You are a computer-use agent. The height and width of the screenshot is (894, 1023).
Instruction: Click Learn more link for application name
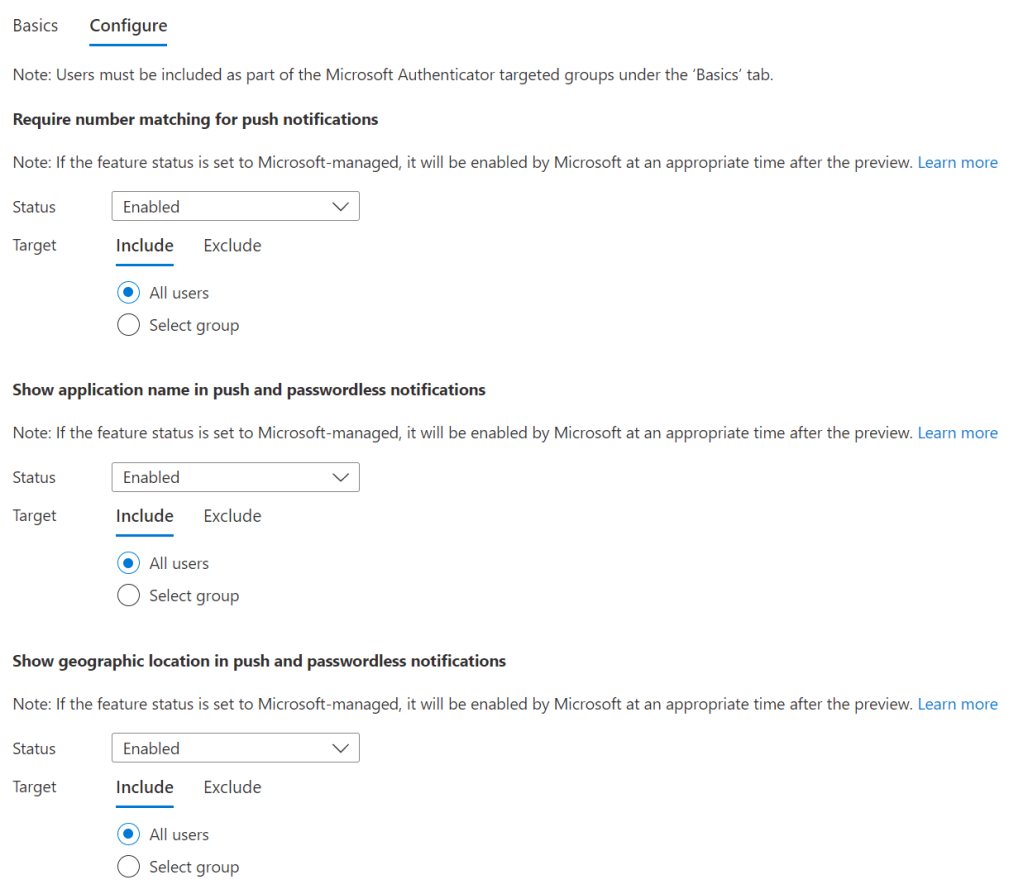(957, 433)
